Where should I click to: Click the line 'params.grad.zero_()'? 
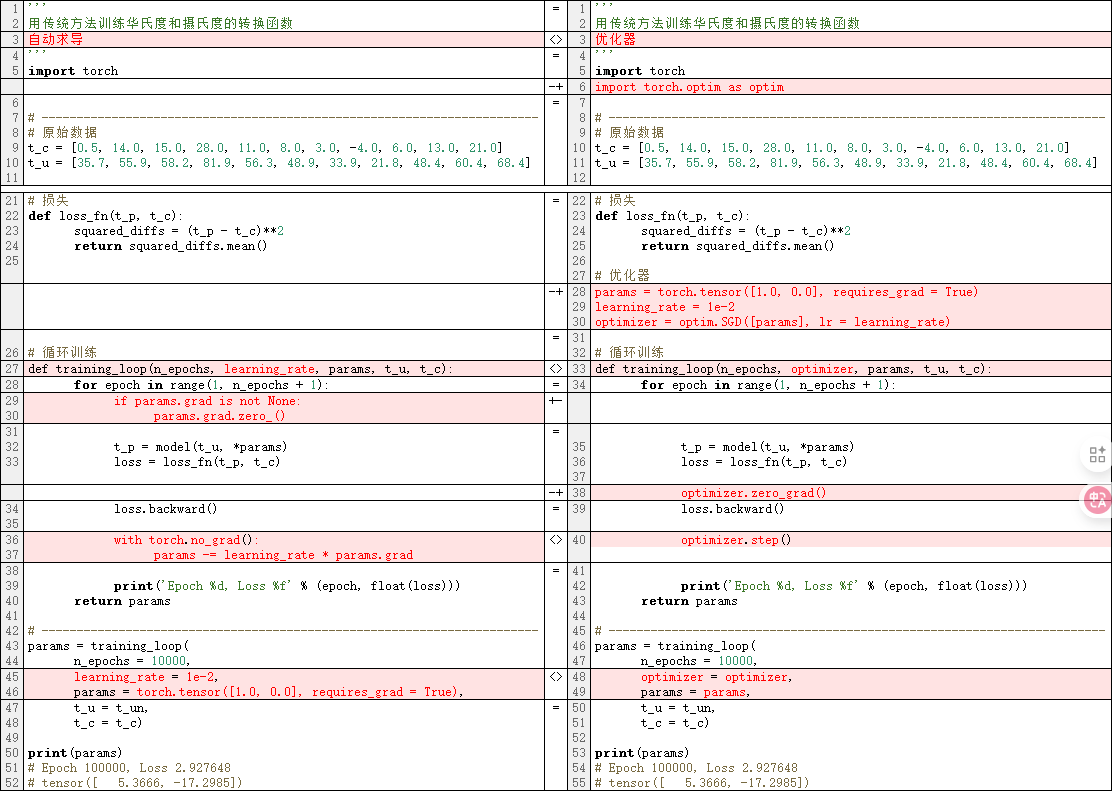click(219, 416)
